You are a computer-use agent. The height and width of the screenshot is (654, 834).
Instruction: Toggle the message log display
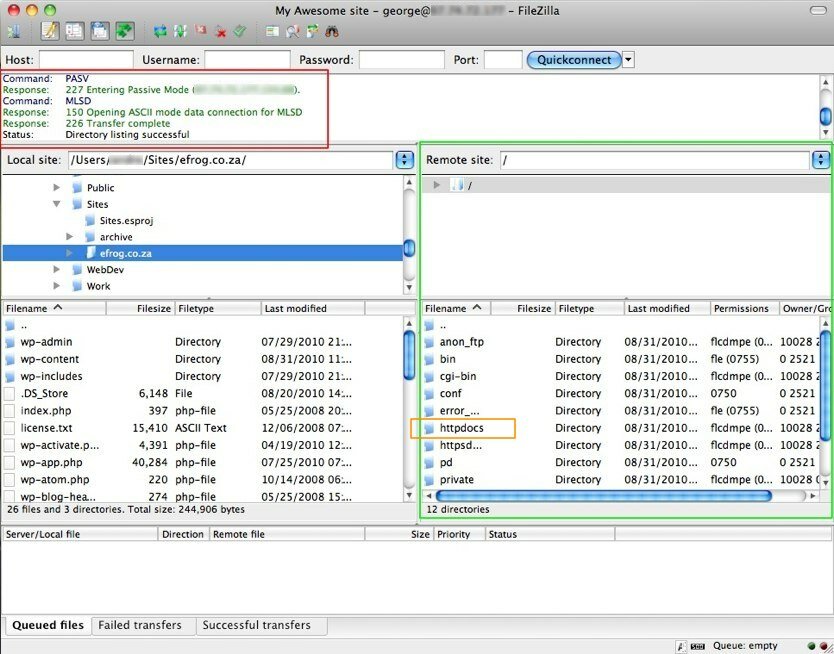tap(50, 32)
